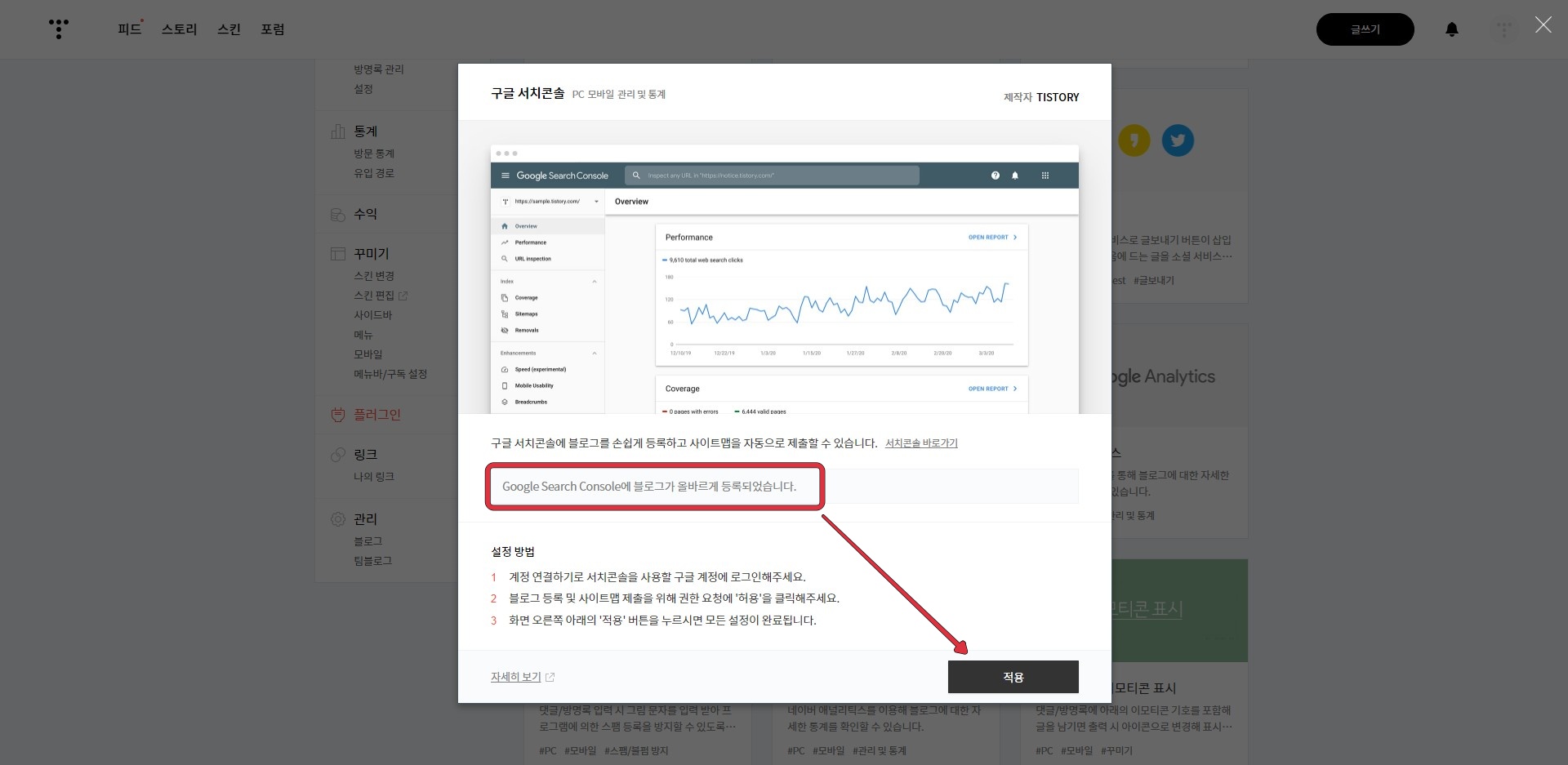Select 설정 under 방명록 관리

363,89
